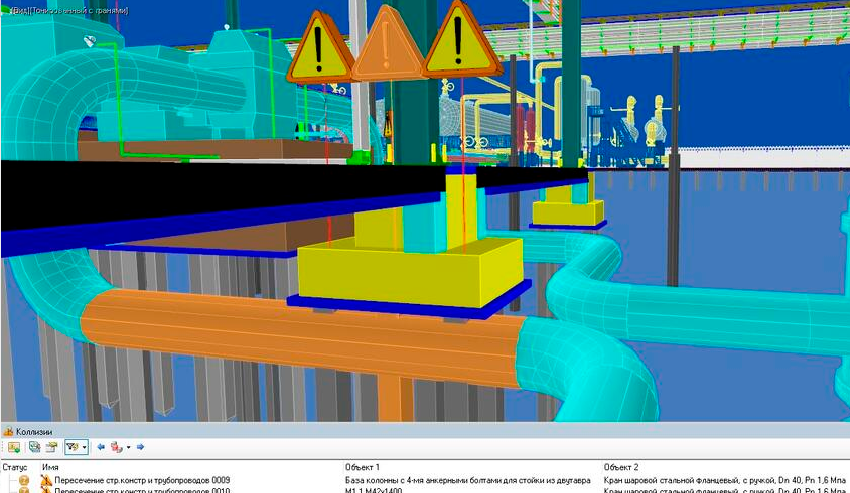The height and width of the screenshot is (493, 850).
Task: Click the first icon in the Коллизии toolbar
Action: (13, 447)
